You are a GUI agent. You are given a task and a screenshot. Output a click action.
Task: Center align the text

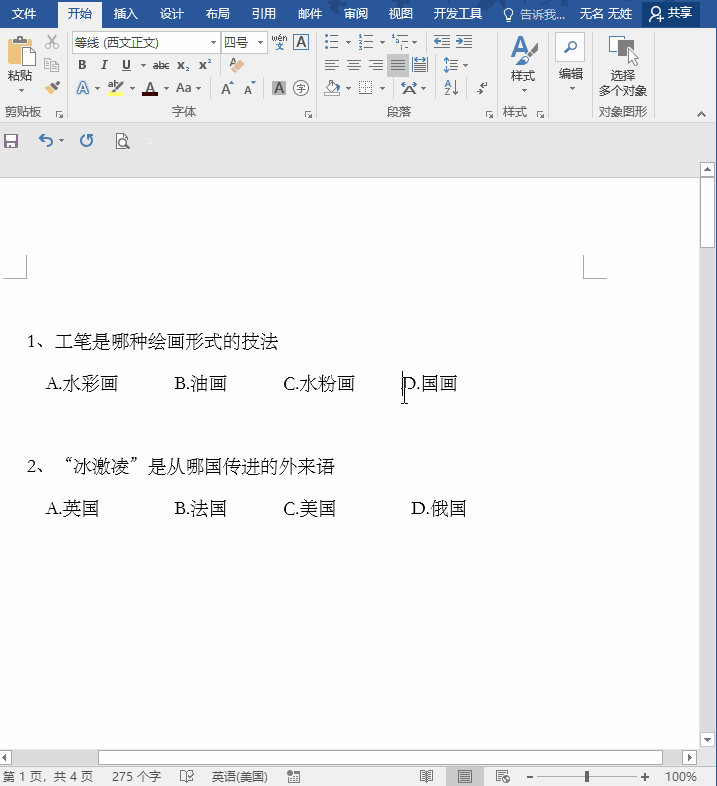pos(353,65)
